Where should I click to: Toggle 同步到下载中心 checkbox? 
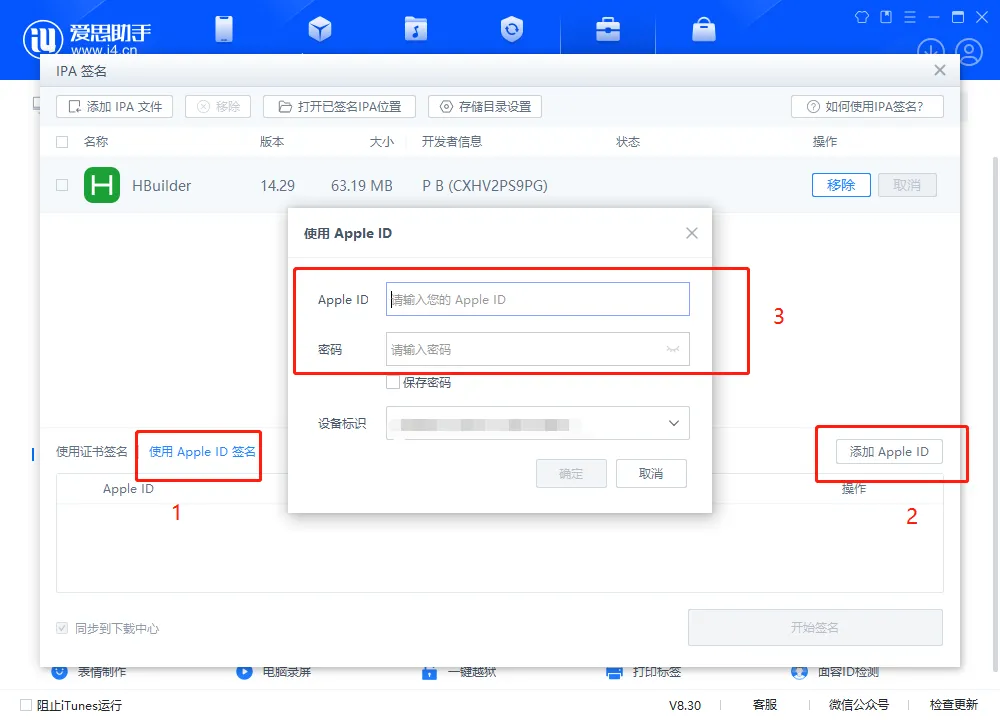tap(62, 628)
